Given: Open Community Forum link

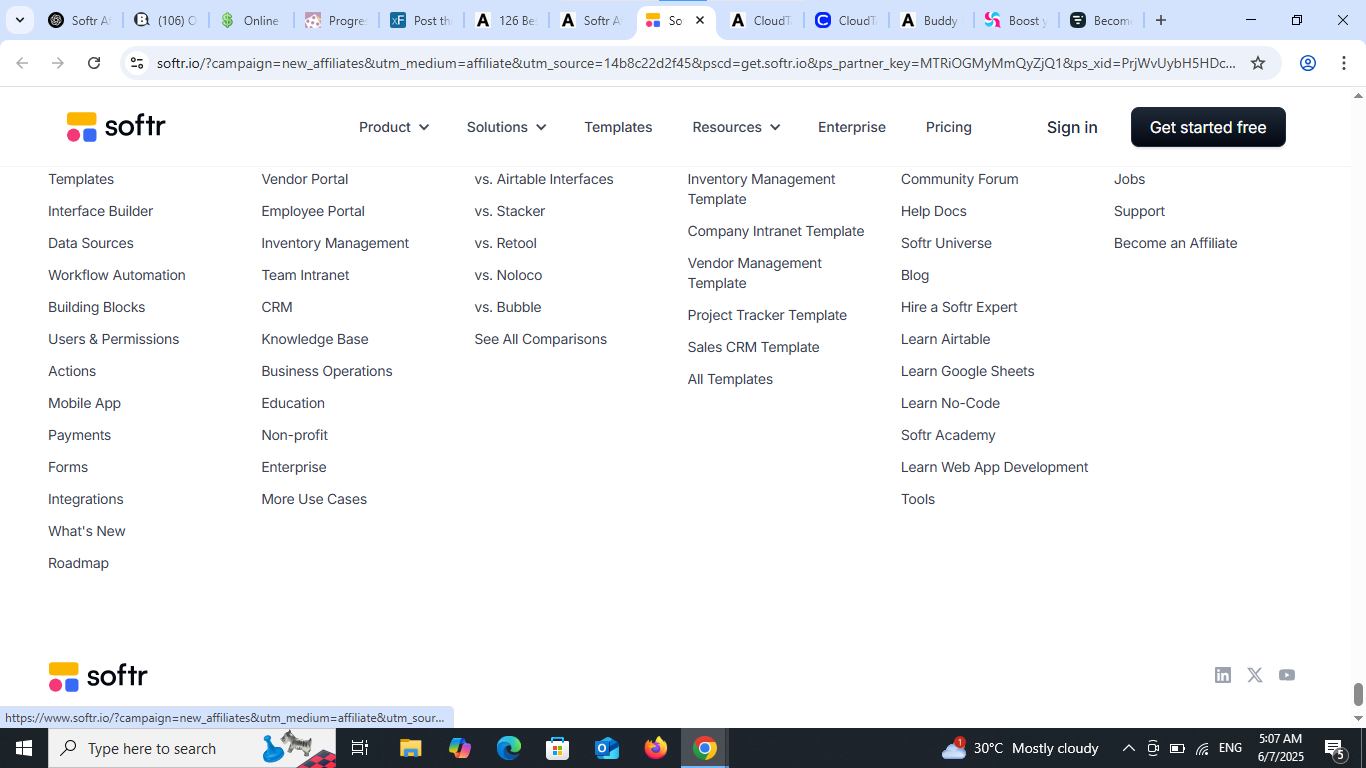Looking at the screenshot, I should (960, 179).
